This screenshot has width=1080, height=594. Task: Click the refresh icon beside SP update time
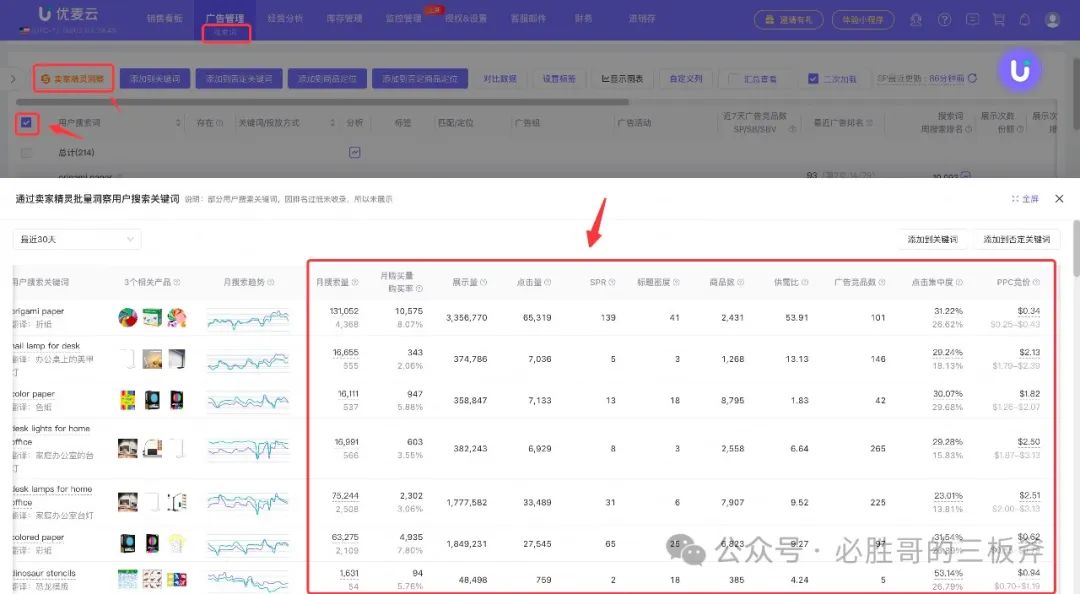point(971,78)
